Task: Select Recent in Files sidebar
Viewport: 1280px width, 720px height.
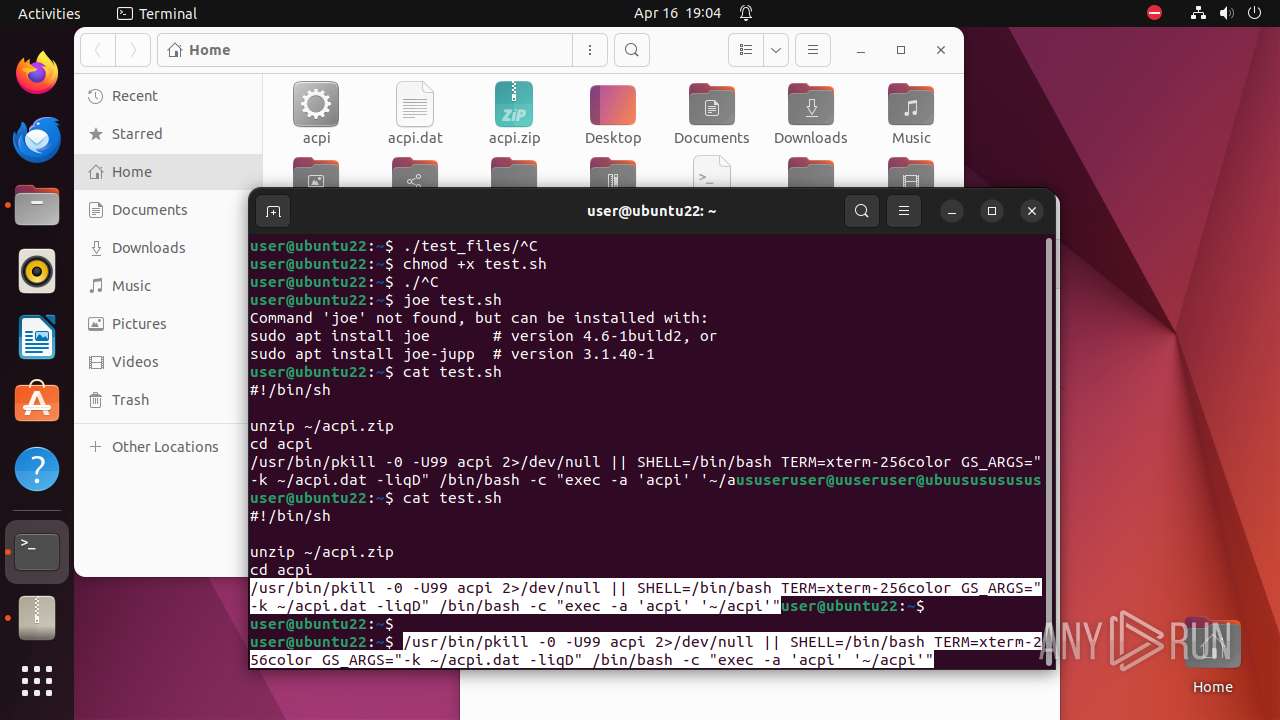Action: click(x=168, y=96)
